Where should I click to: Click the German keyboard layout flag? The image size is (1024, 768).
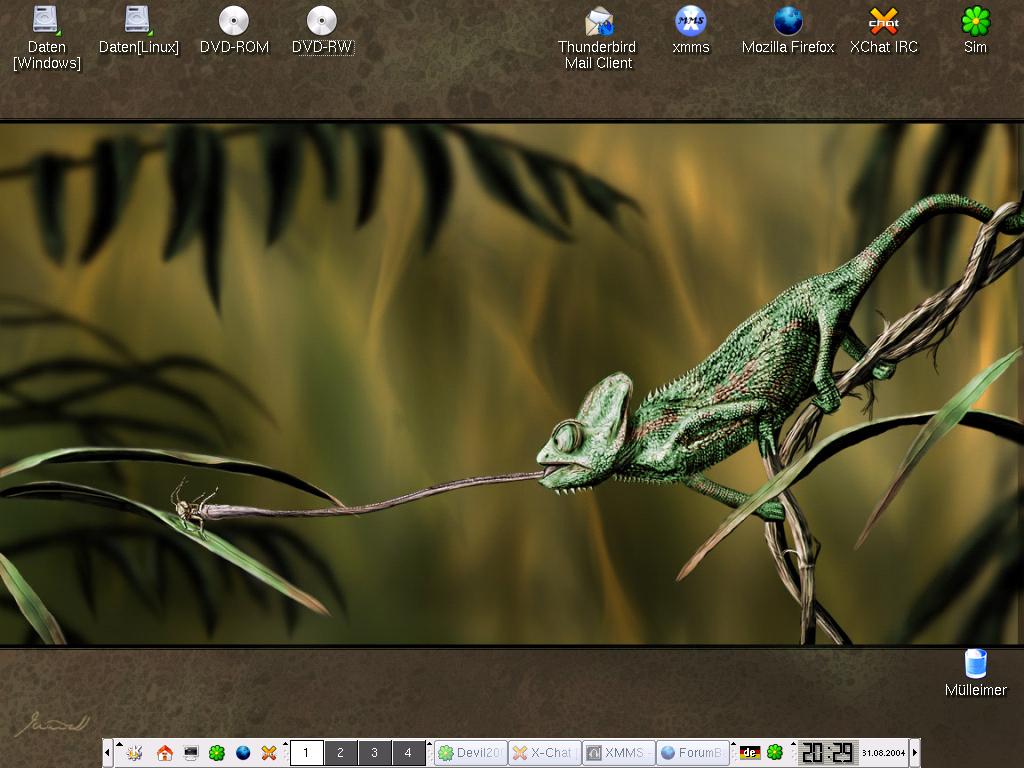click(x=749, y=753)
